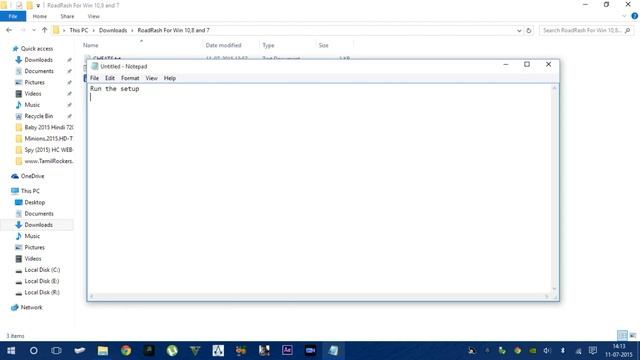Launch Google Chrome from taskbar
This screenshot has width=640, height=360.
pyautogui.click(x=126, y=351)
